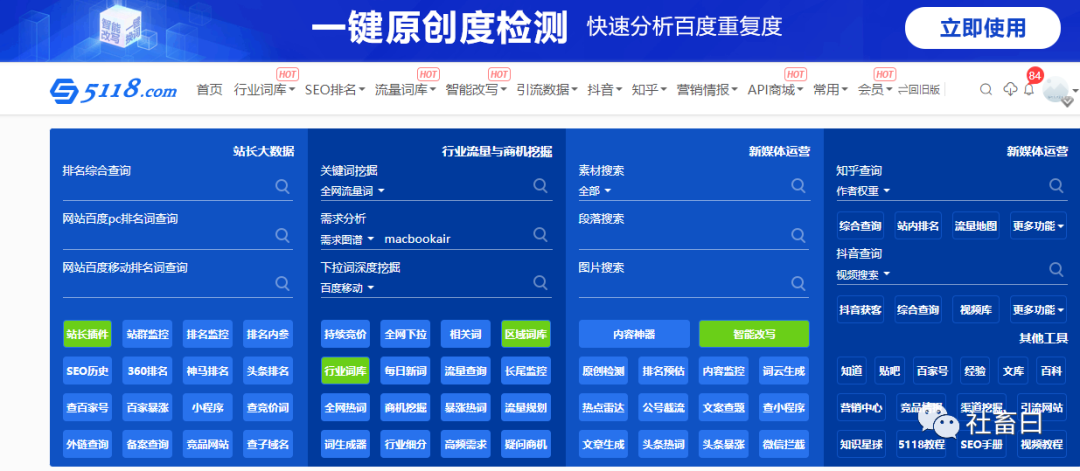Click the 5118.com logo
The width and height of the screenshot is (1080, 471).
click(114, 90)
